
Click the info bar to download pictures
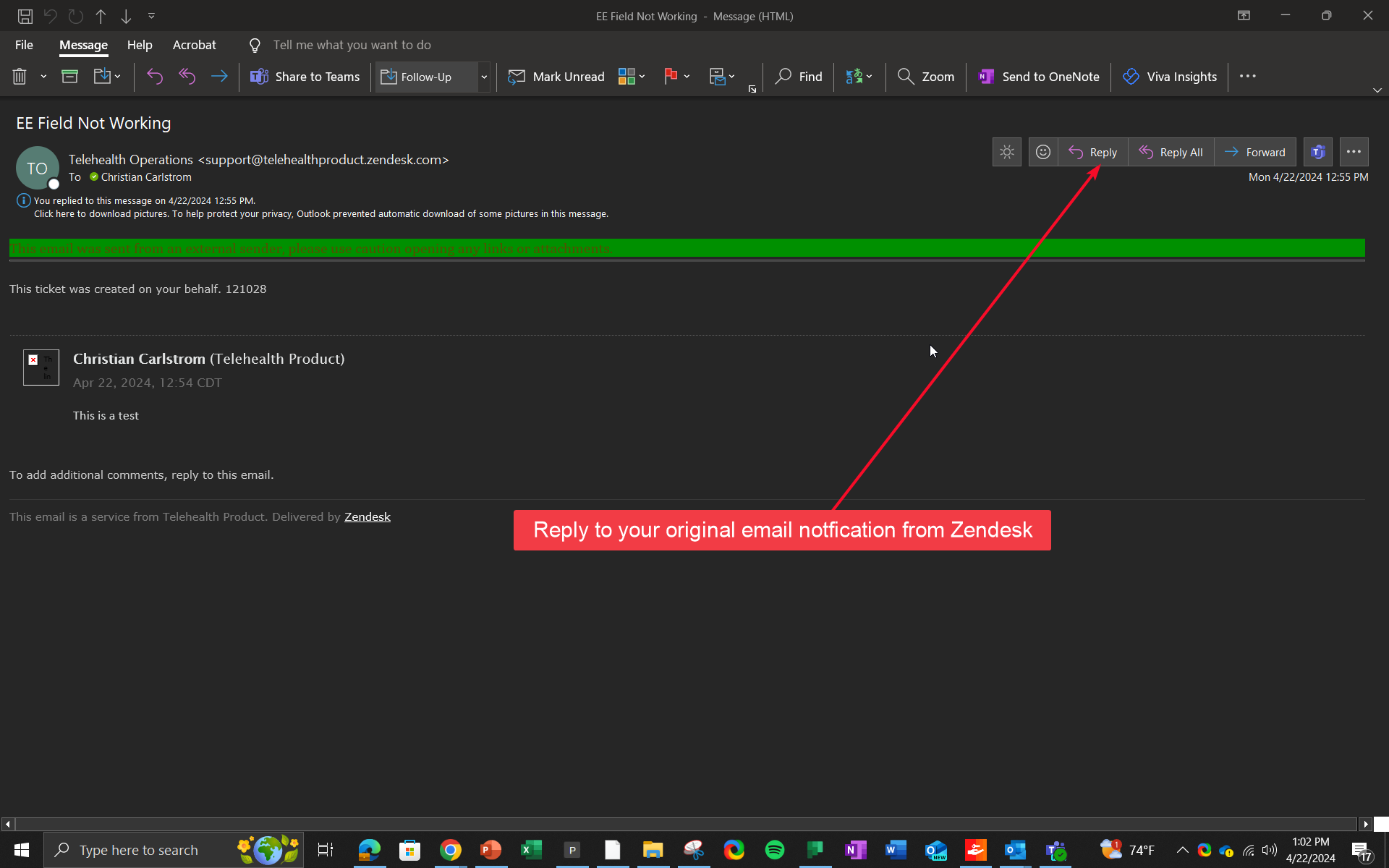321,214
